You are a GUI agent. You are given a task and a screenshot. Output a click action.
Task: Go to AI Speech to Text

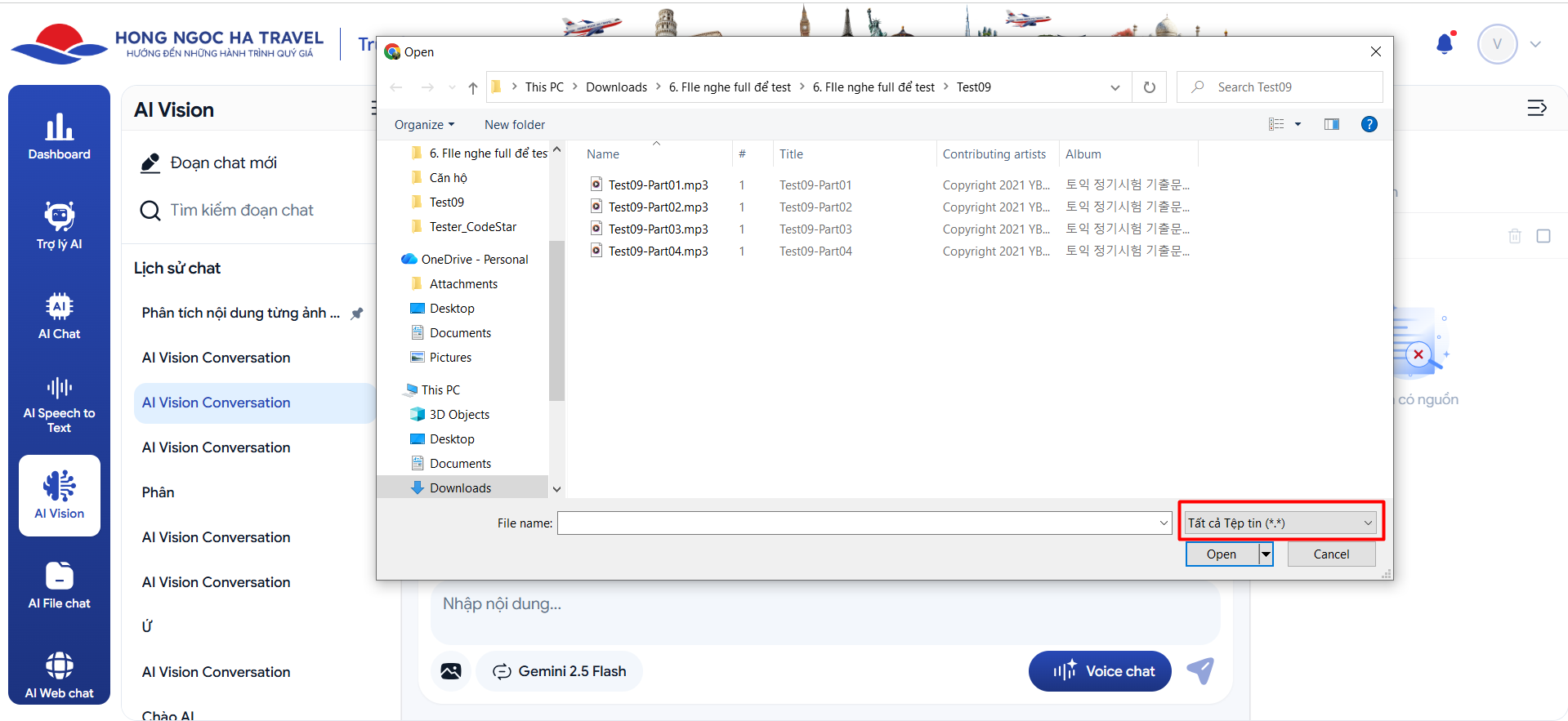(x=59, y=405)
